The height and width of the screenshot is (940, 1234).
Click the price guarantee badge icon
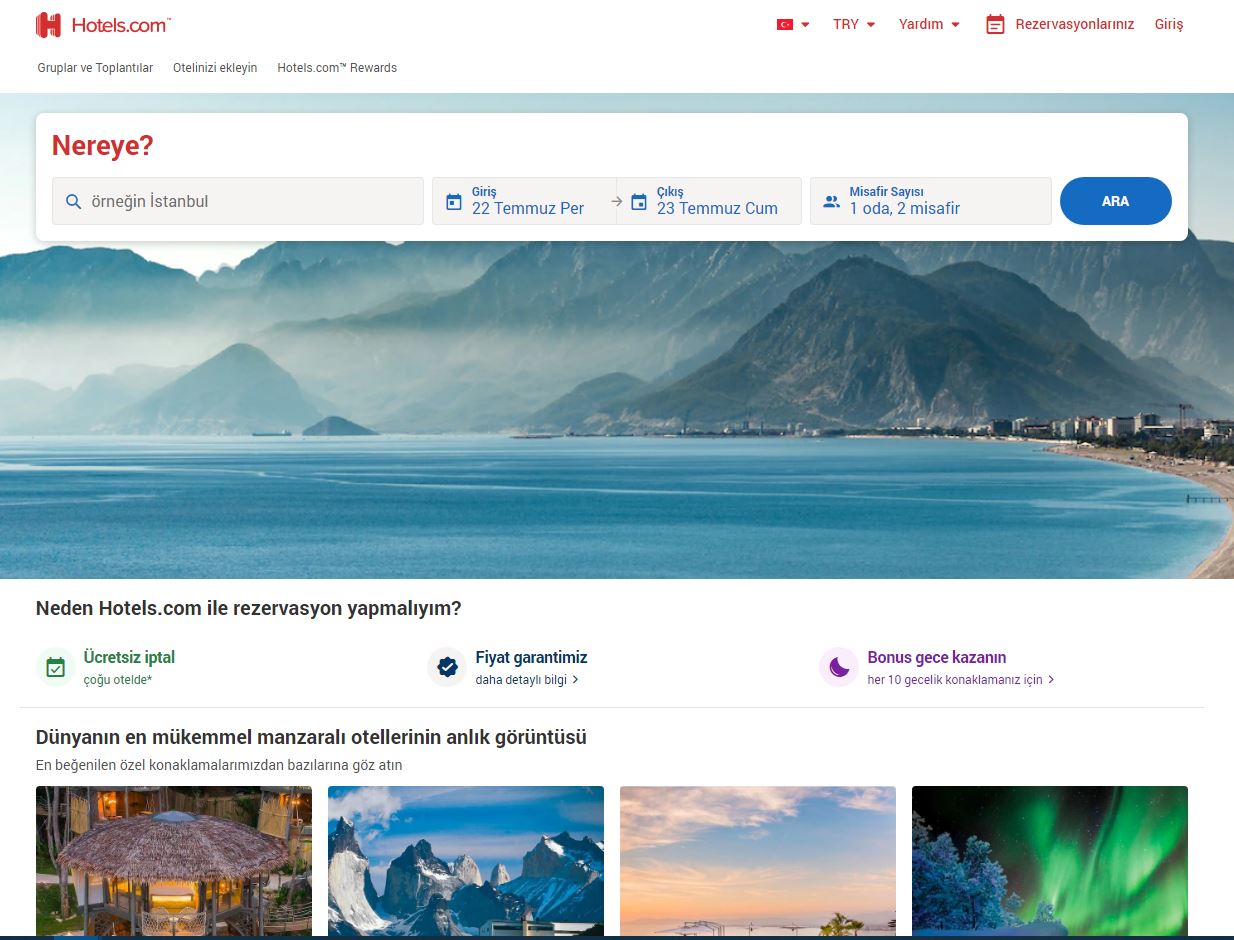point(447,667)
